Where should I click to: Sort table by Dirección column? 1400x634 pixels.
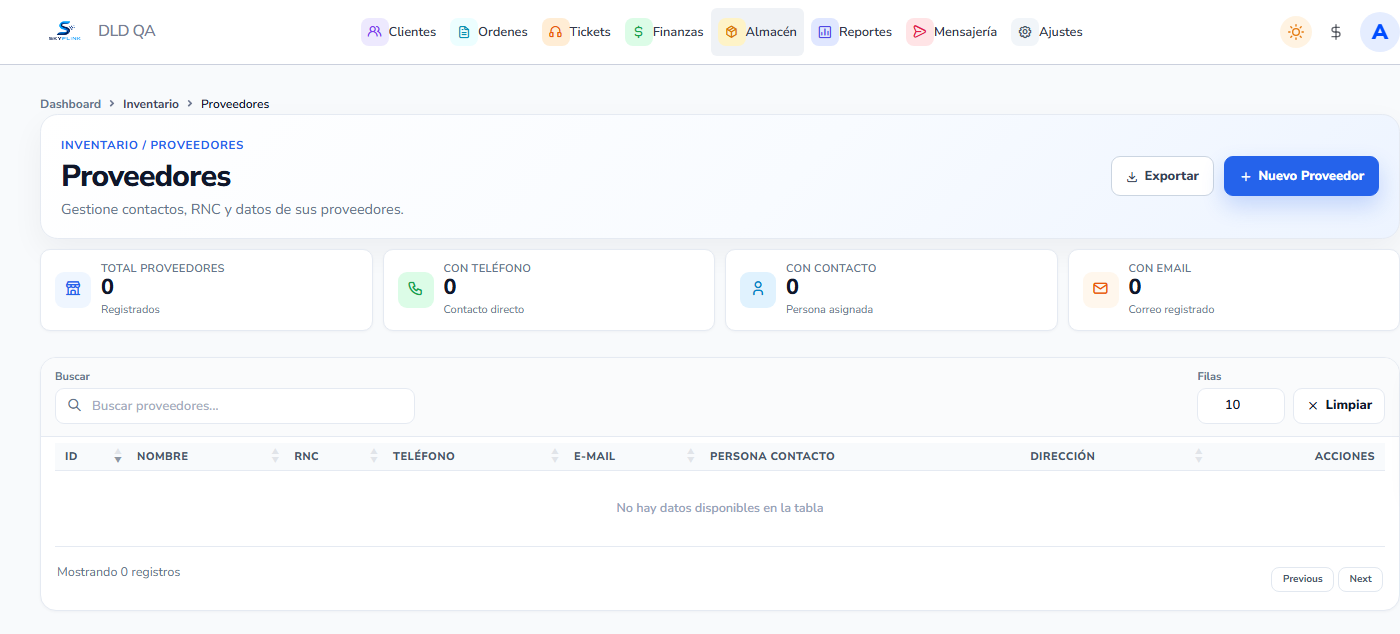click(x=1114, y=456)
